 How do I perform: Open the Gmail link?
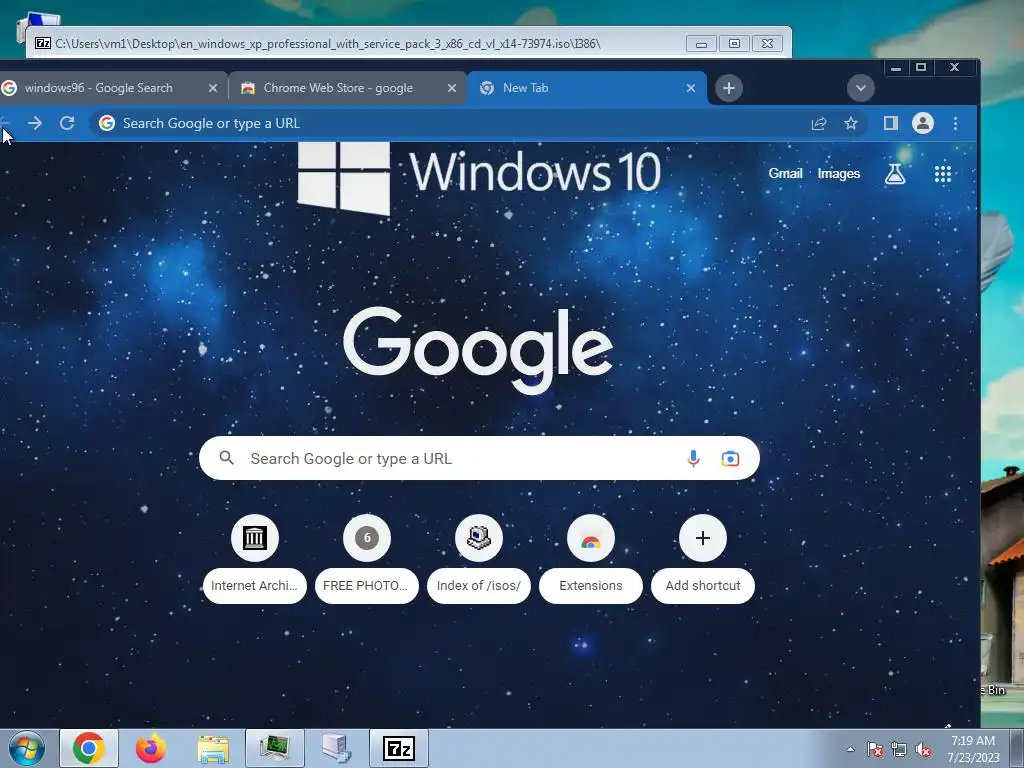click(785, 174)
